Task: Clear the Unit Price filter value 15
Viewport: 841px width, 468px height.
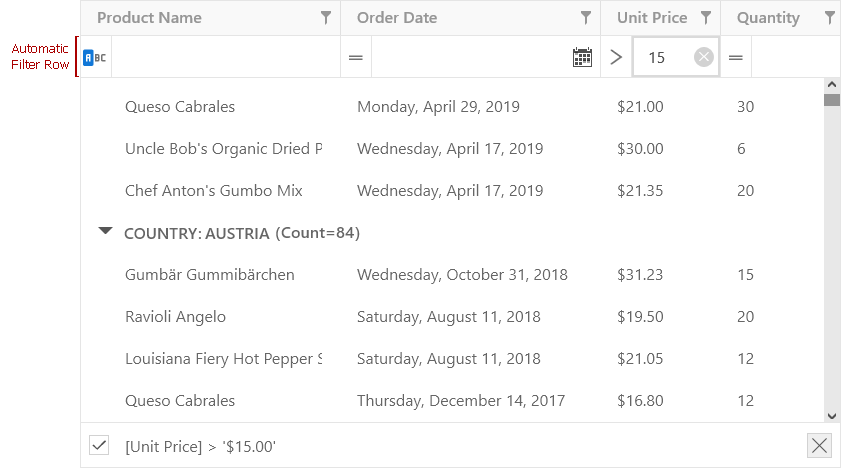Action: (704, 57)
